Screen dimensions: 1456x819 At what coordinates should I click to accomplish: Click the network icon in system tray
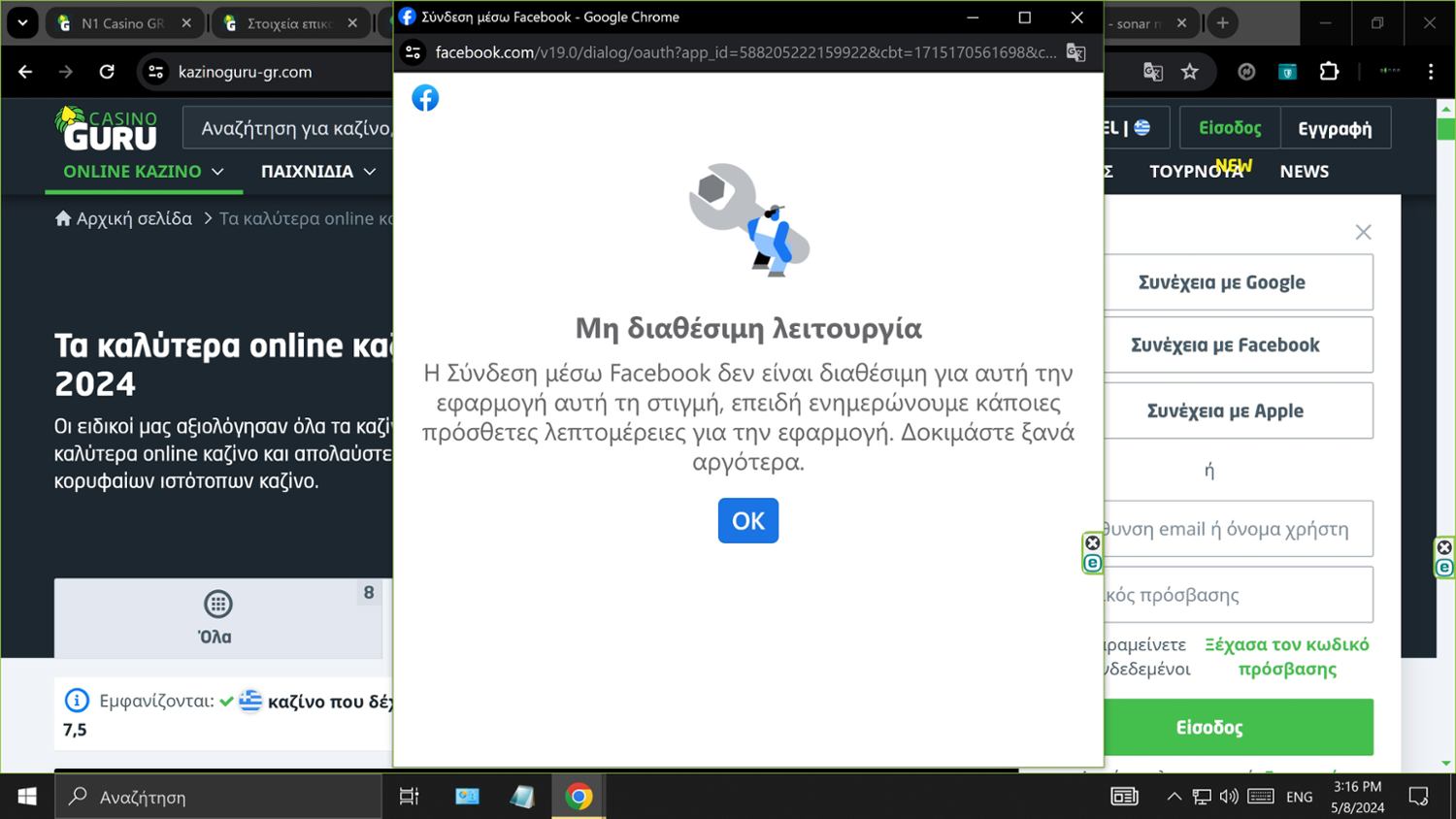(x=1202, y=797)
